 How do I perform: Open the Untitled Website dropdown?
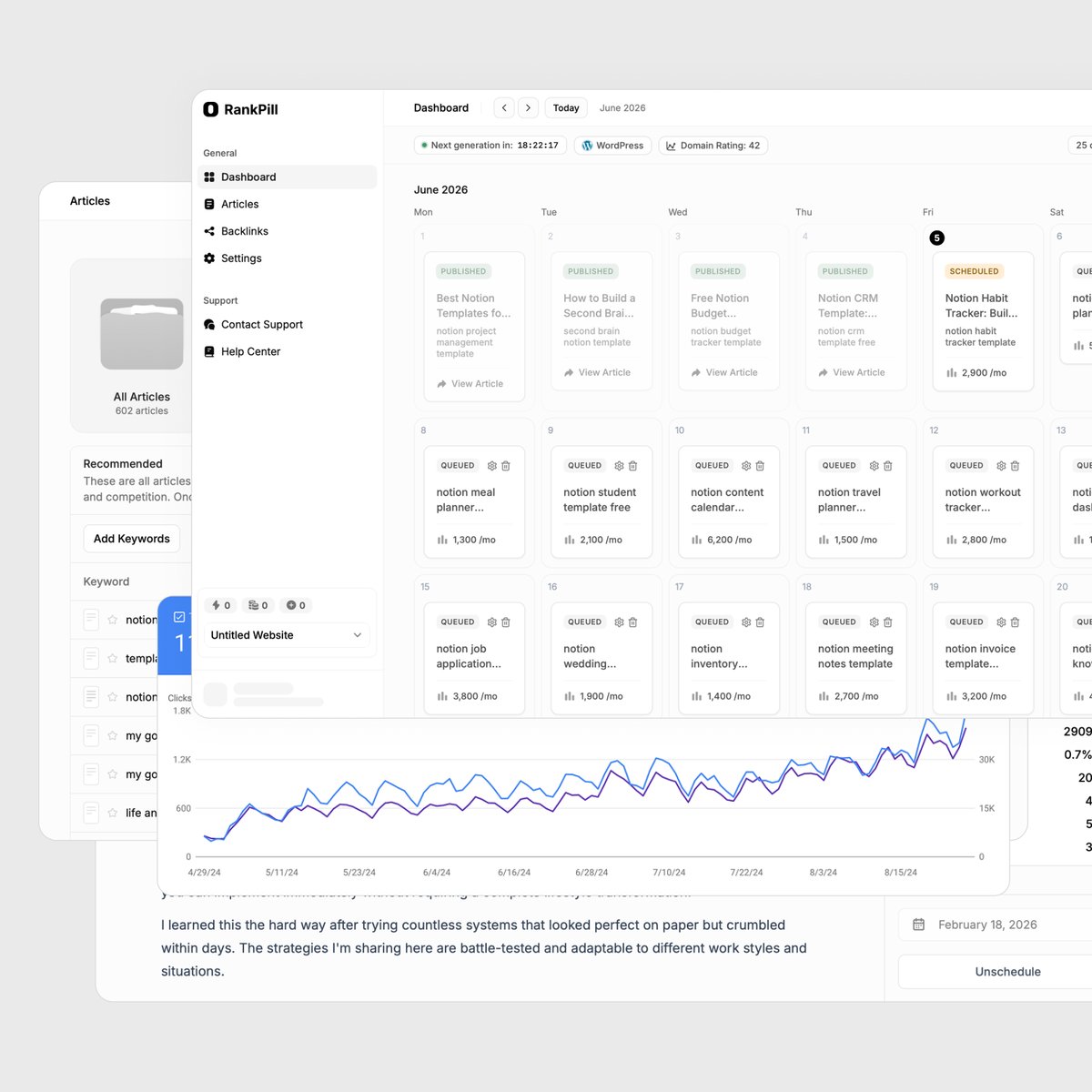pos(287,635)
